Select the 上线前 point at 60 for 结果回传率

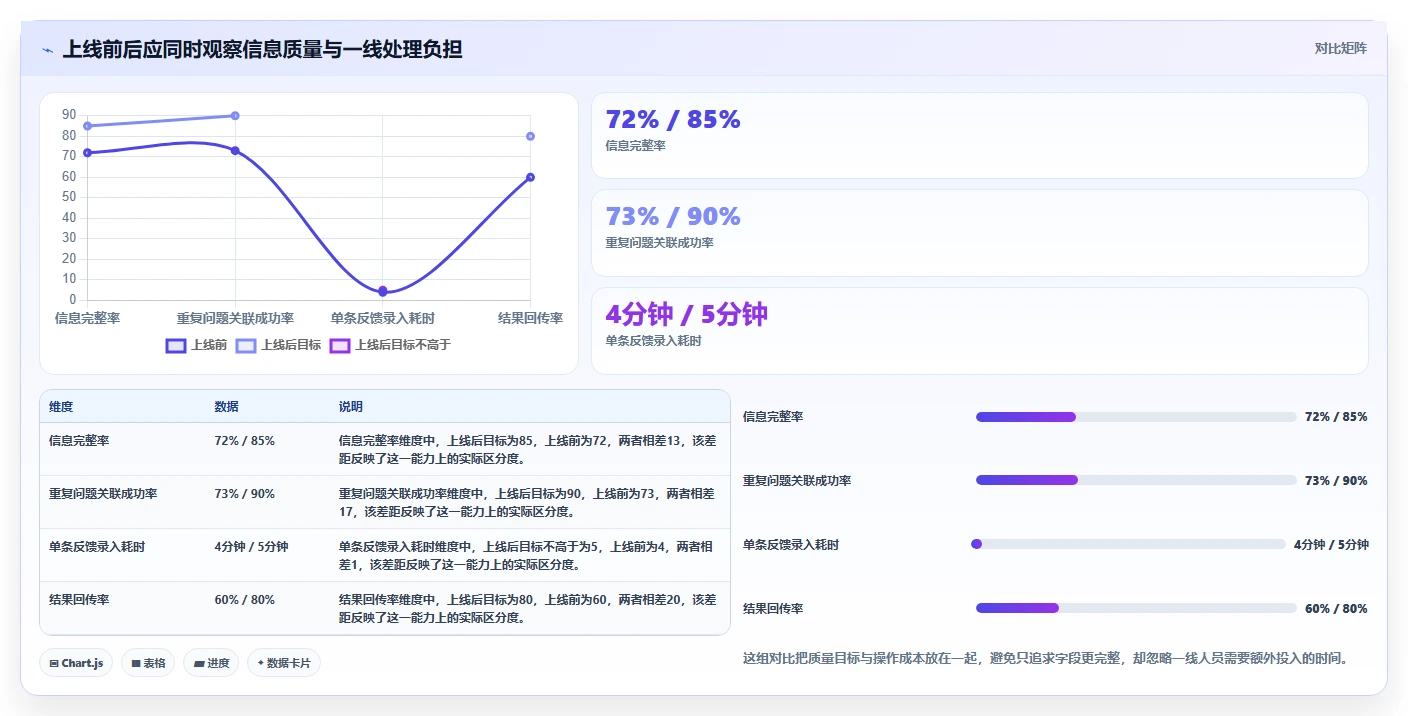click(530, 177)
